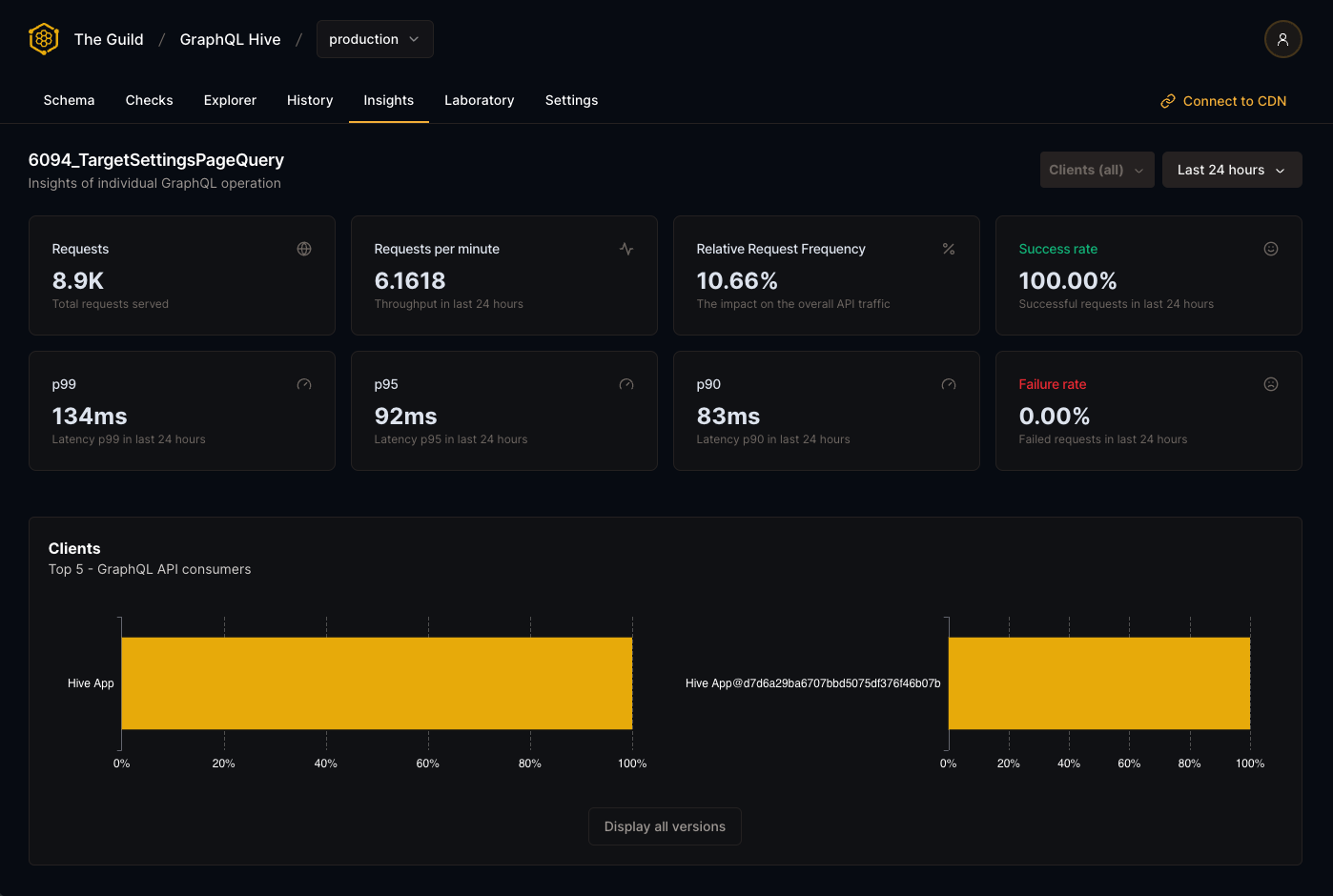
Task: Click the gauge icon on the p95 card
Action: 626,383
